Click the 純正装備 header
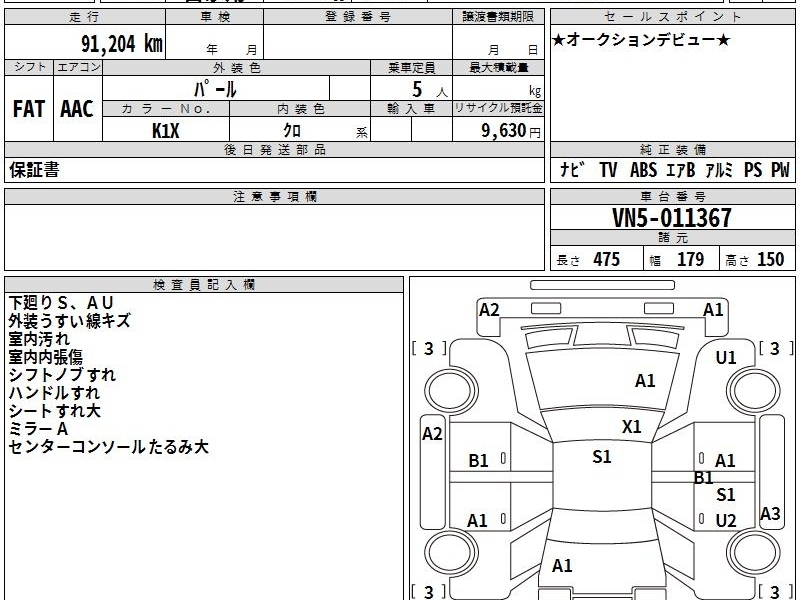 click(x=672, y=149)
